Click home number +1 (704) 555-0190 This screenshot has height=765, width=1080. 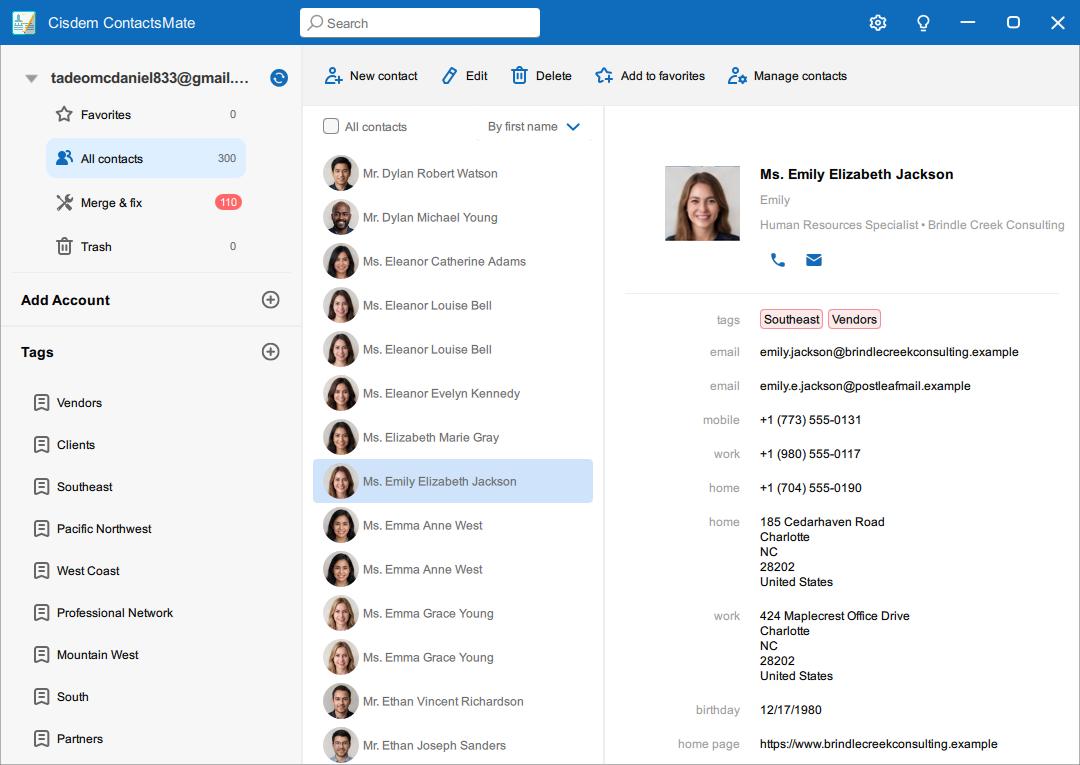(x=810, y=488)
